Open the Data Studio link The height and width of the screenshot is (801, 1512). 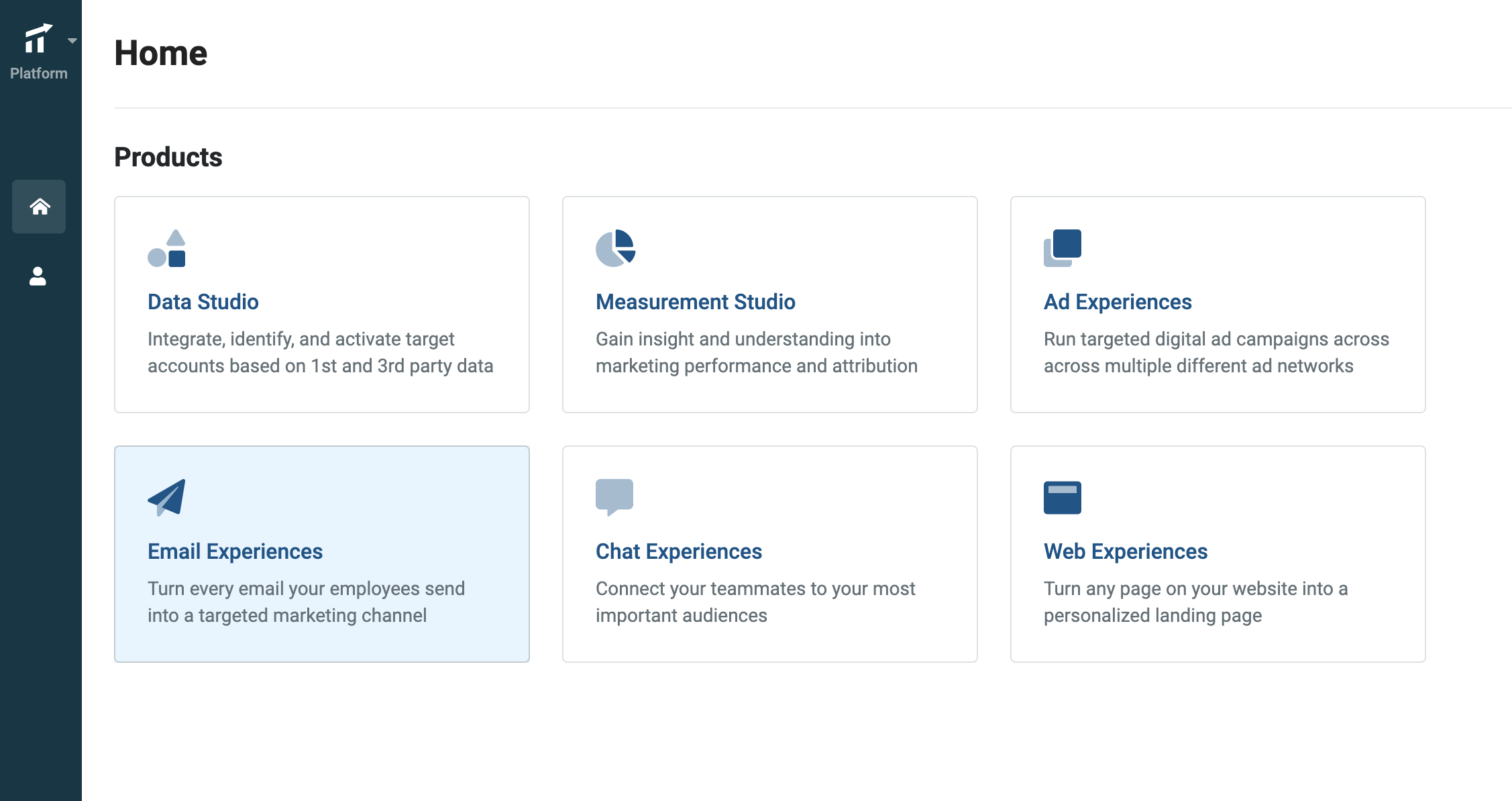[x=203, y=302]
